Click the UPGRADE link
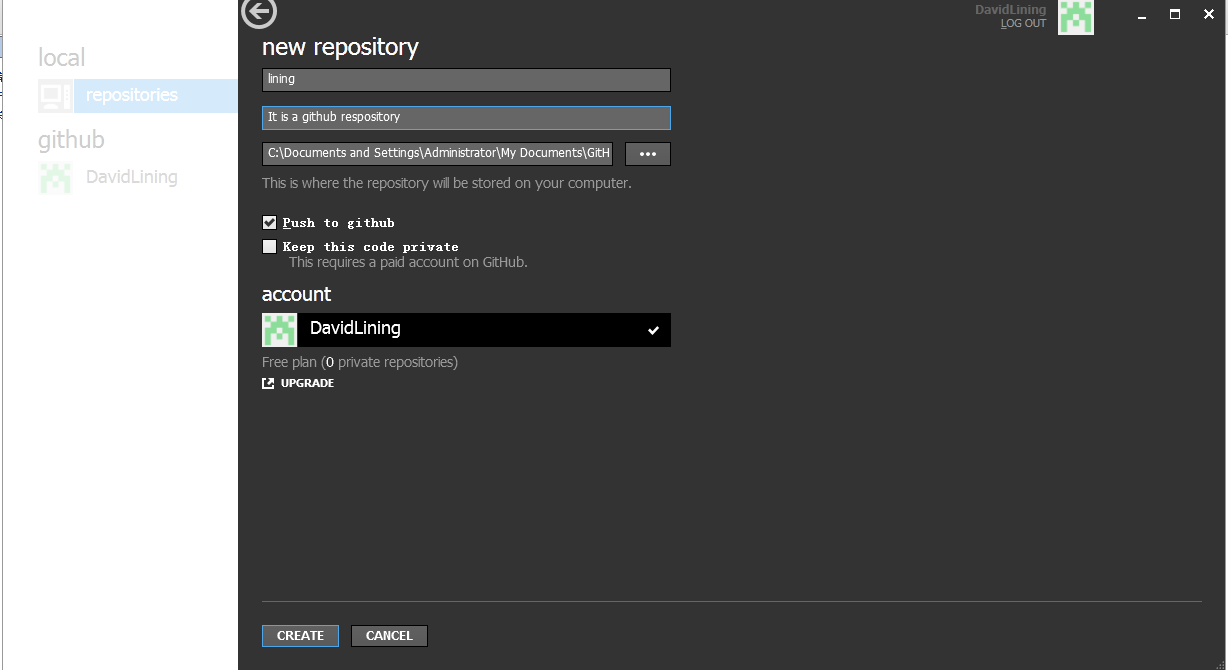 click(x=307, y=383)
